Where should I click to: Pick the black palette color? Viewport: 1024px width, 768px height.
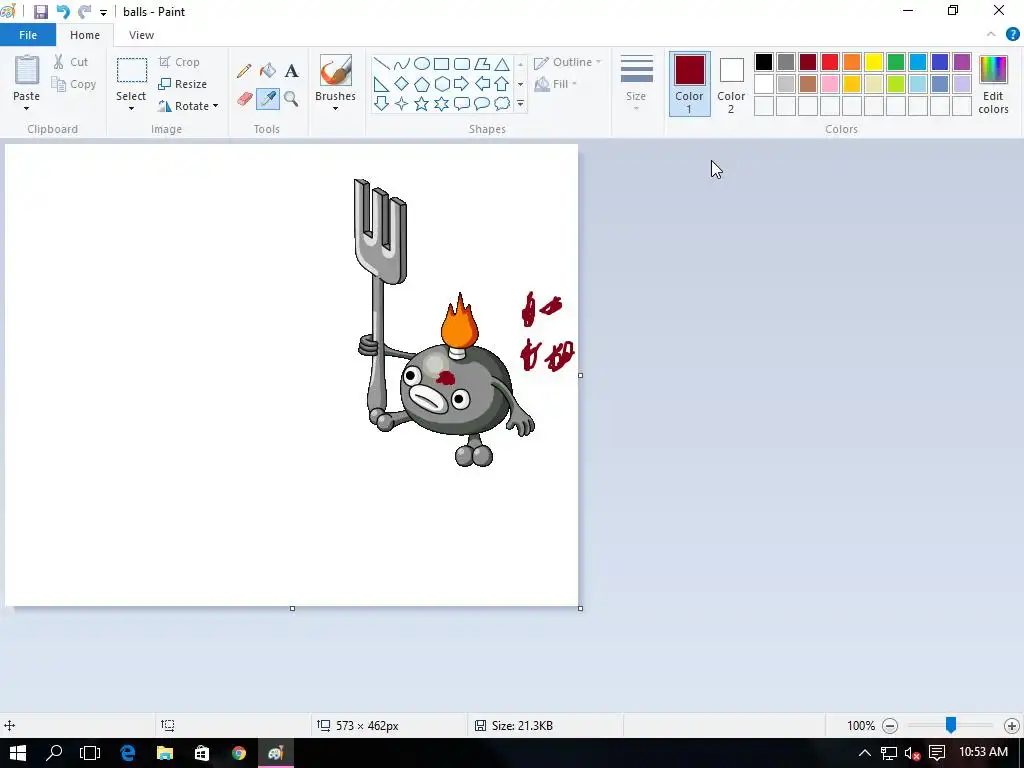point(763,62)
